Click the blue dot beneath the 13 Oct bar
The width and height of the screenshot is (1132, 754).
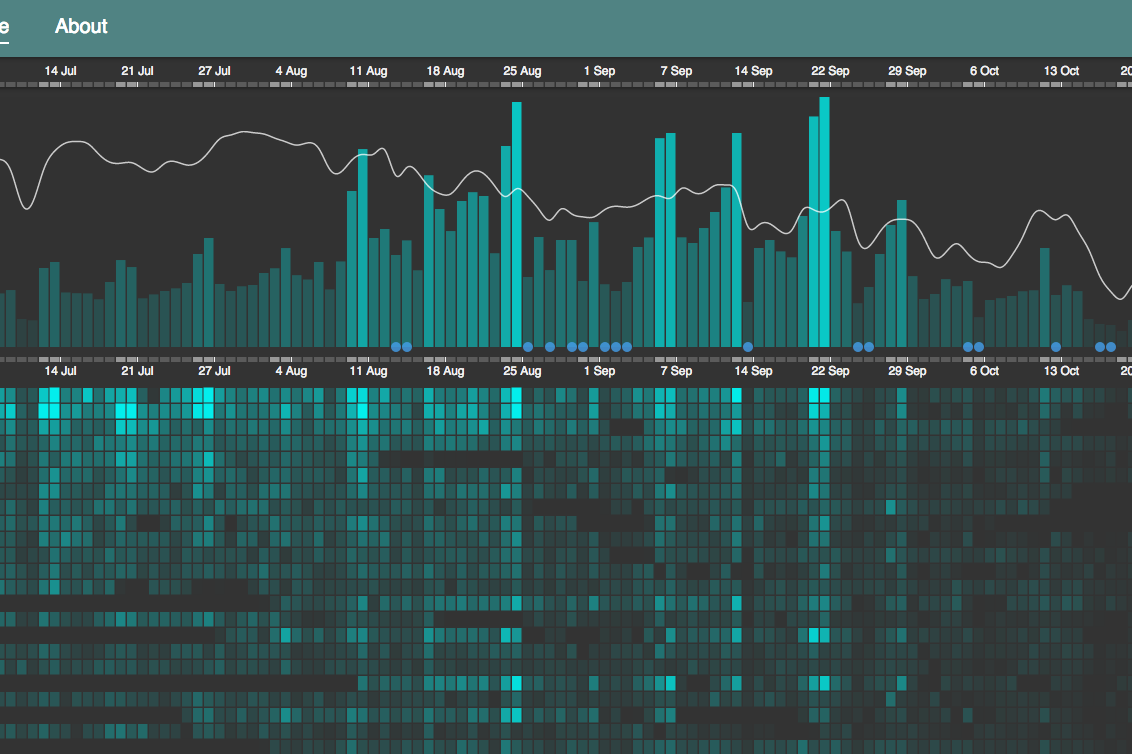coord(1056,347)
